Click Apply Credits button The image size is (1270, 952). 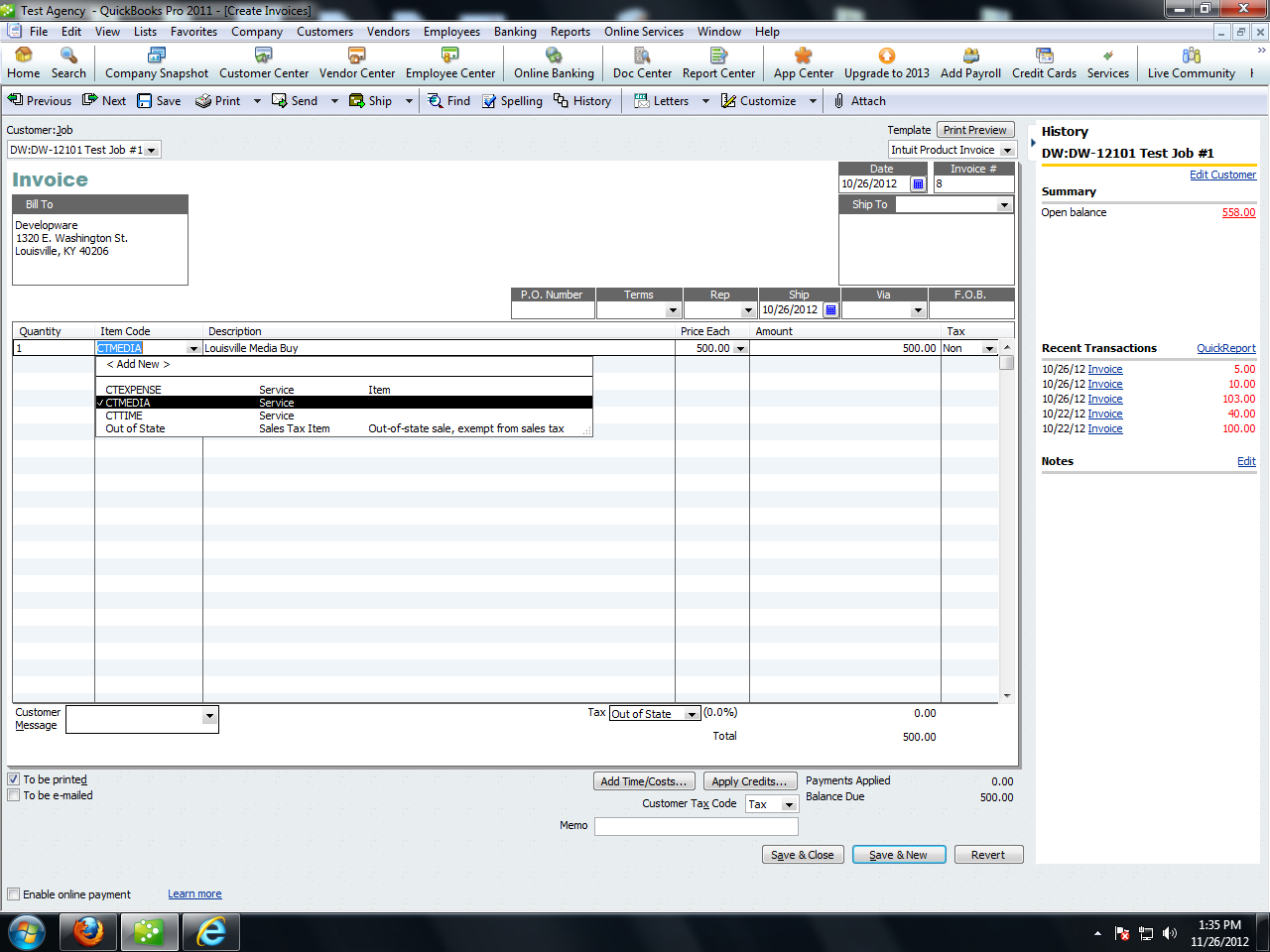pyautogui.click(x=749, y=781)
